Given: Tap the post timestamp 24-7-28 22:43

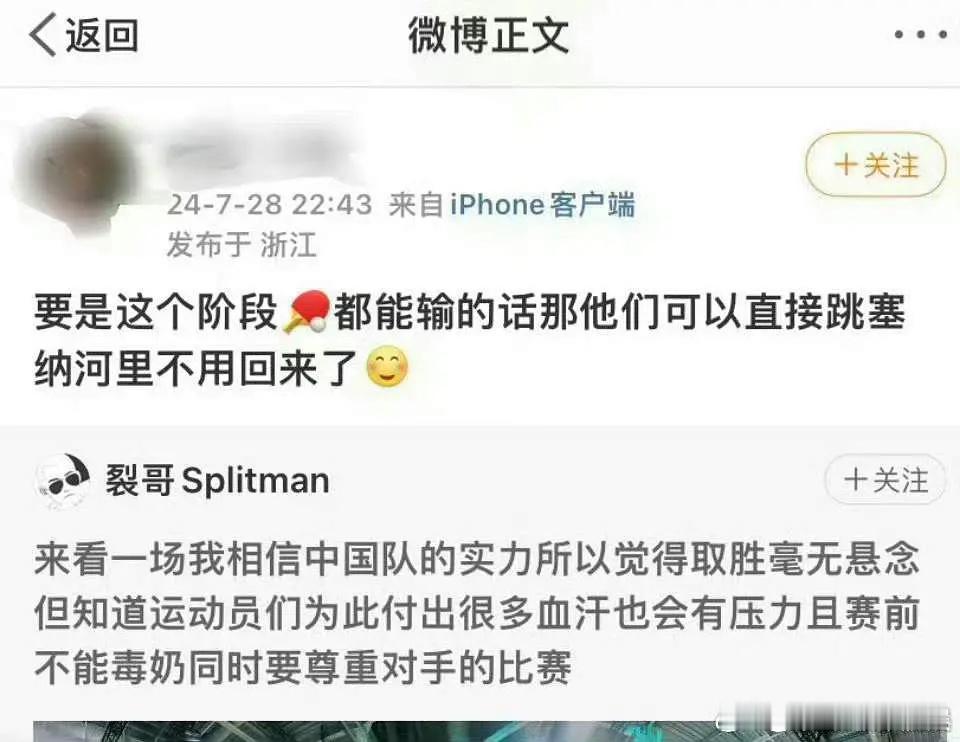Looking at the screenshot, I should pos(269,205).
